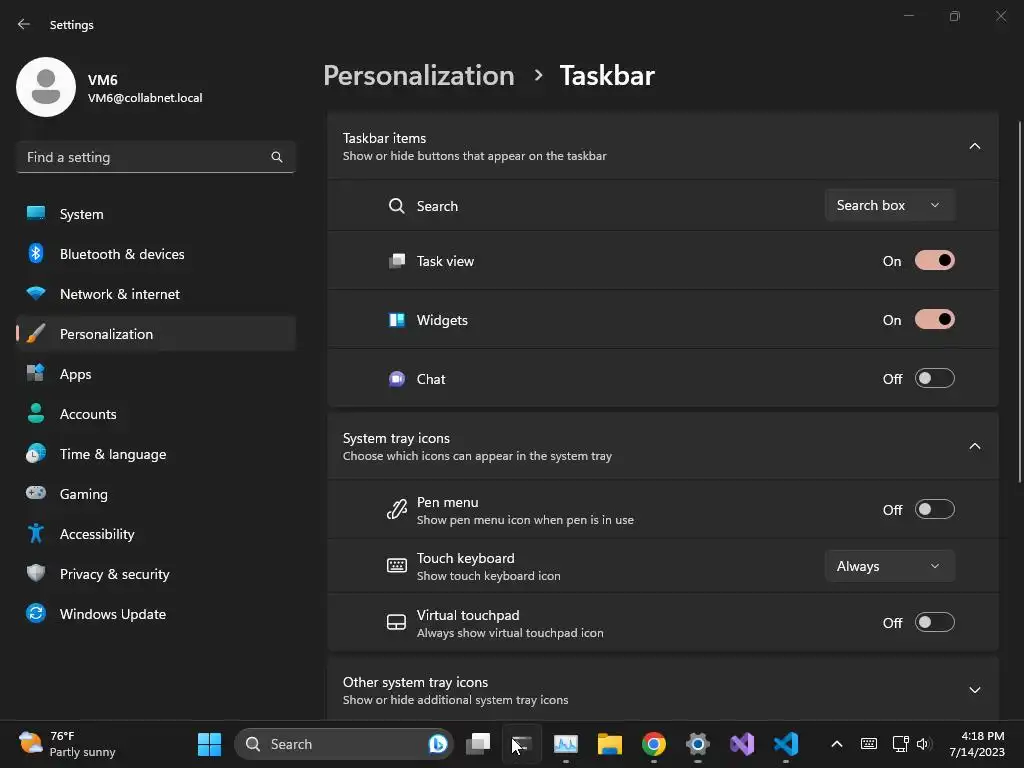This screenshot has height=768, width=1024.
Task: Select the Personalization category
Action: coord(156,334)
